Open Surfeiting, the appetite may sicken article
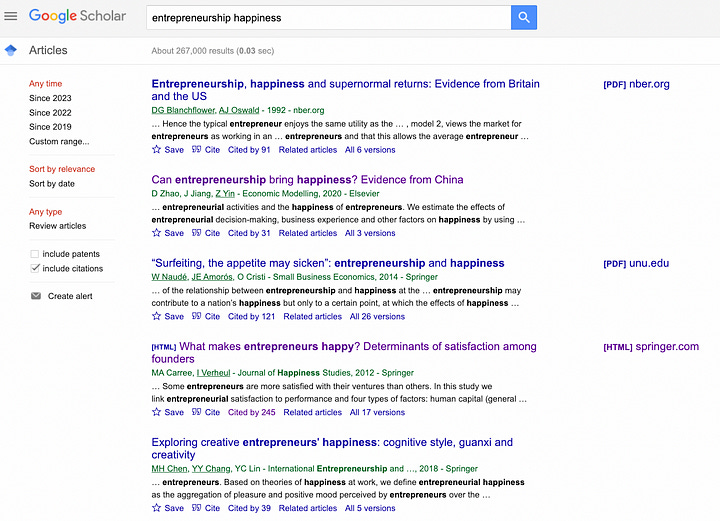Viewport: 720px width, 521px height. coord(328,263)
